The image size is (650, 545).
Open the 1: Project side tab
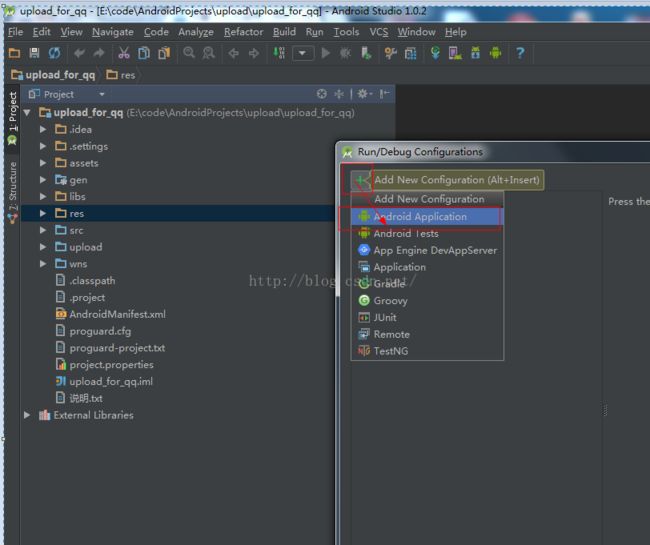tap(12, 118)
